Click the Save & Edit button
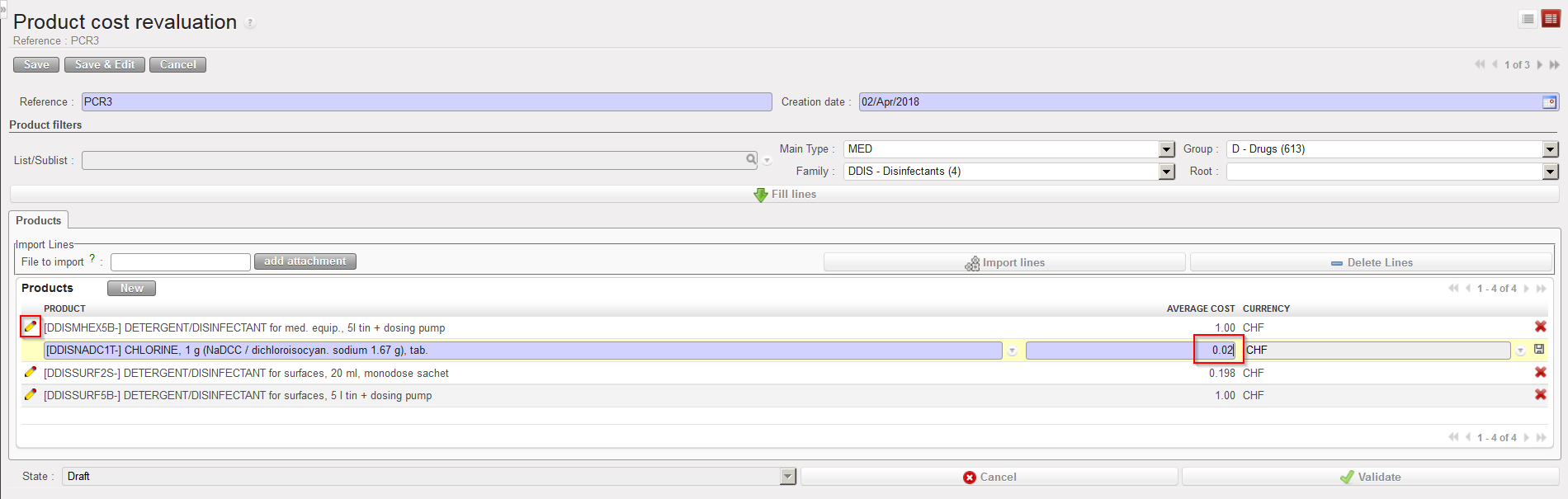This screenshot has height=499, width=1568. point(105,64)
